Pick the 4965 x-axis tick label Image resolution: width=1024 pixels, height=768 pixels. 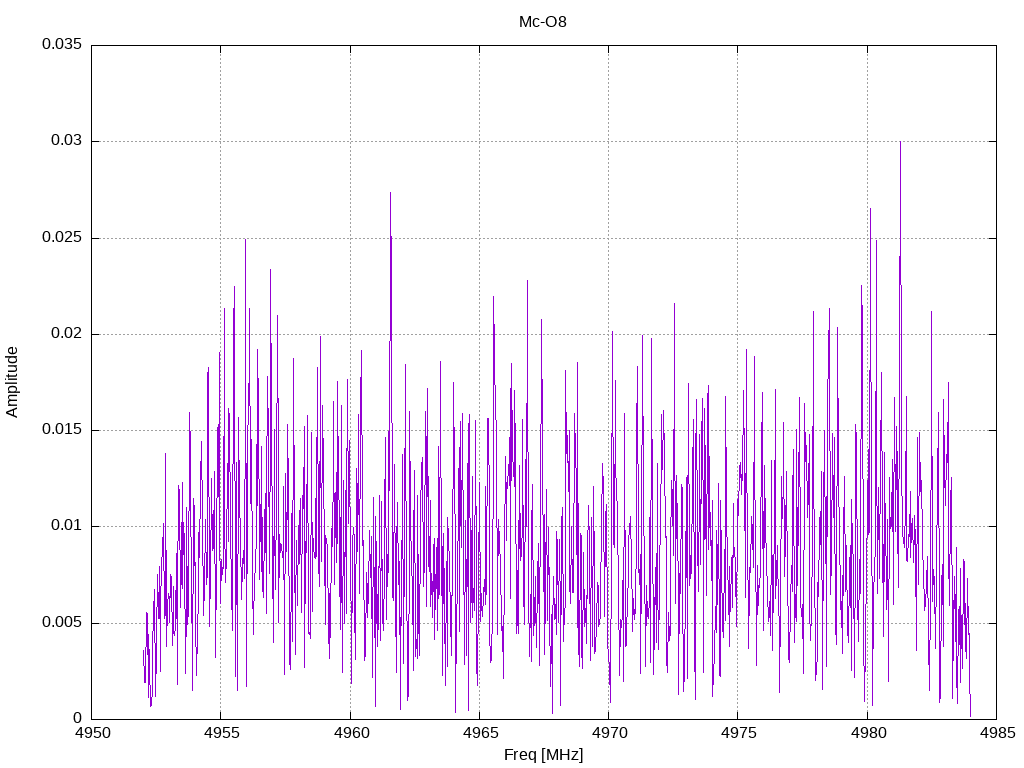(479, 734)
